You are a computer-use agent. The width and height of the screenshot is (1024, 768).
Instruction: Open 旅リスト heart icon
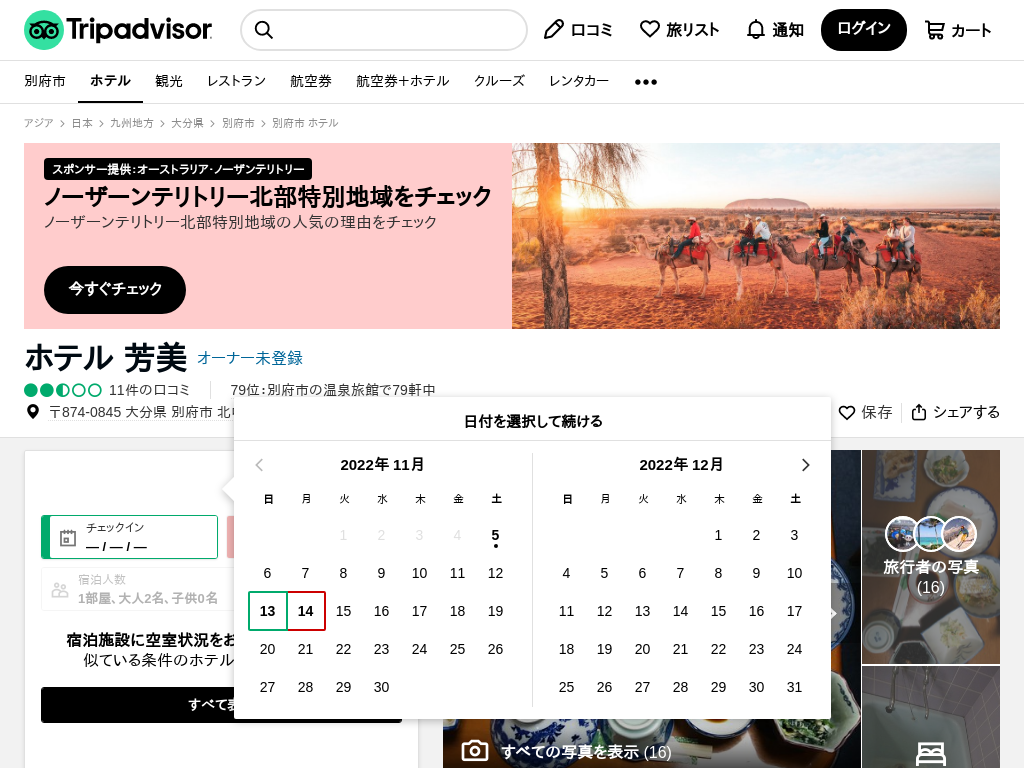click(x=650, y=30)
